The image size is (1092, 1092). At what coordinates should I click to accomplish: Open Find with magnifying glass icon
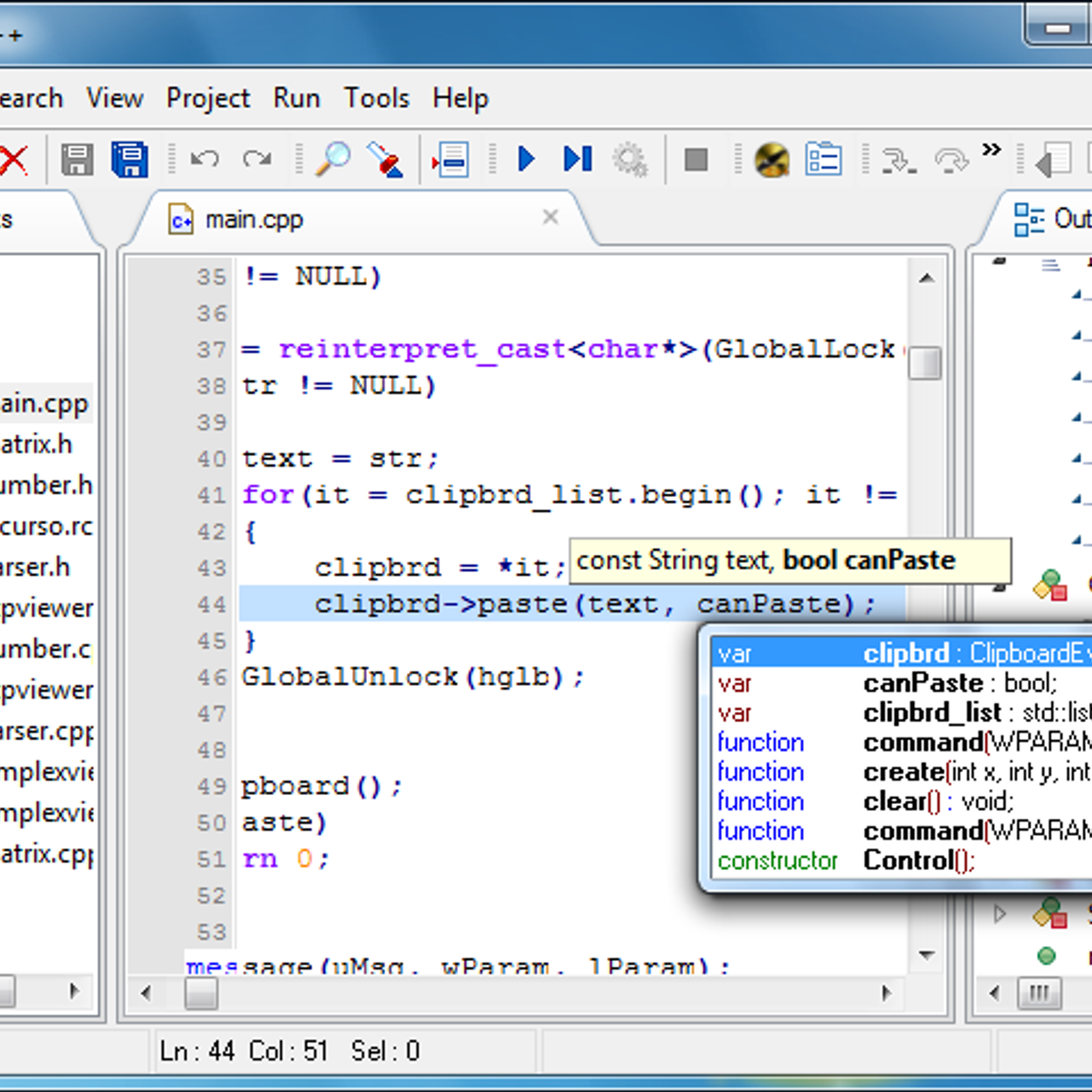coord(332,160)
